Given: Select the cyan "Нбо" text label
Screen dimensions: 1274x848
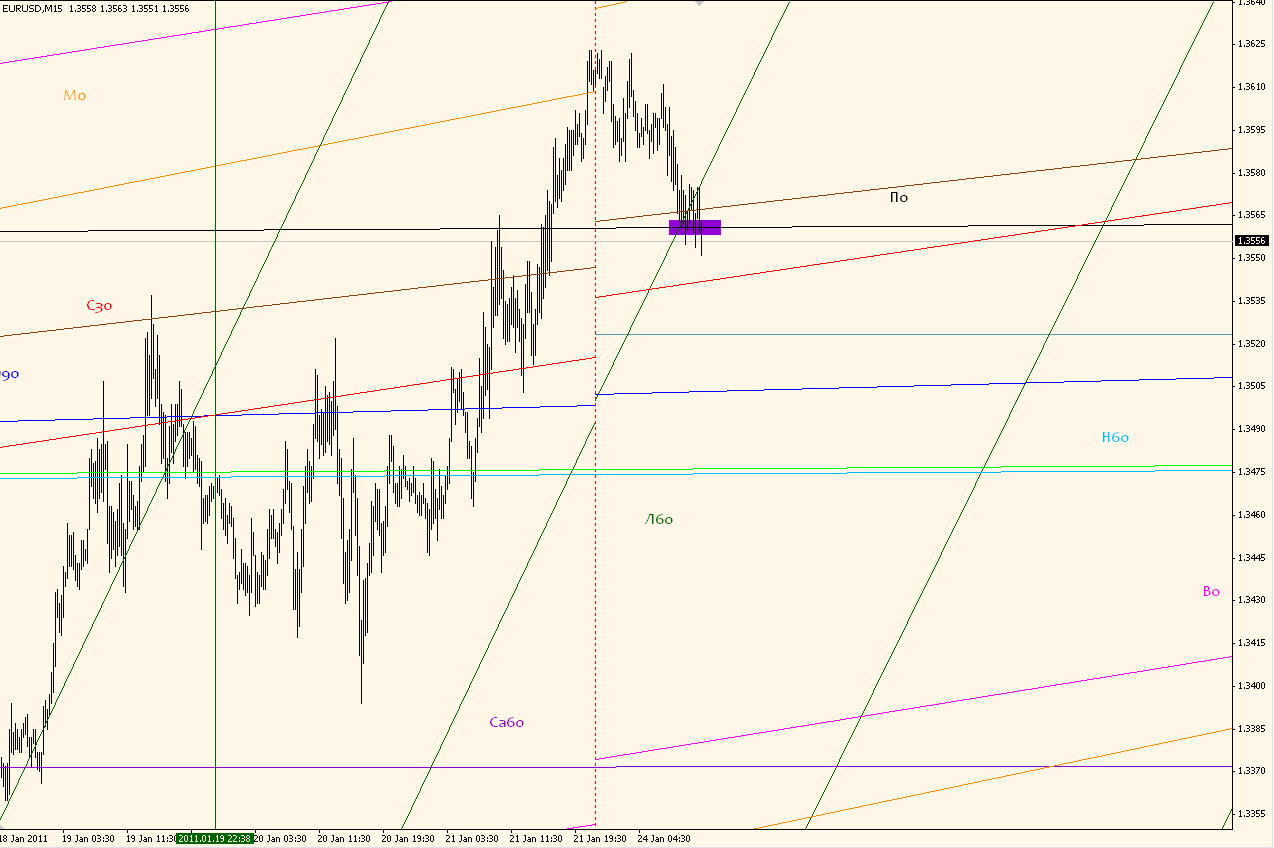Looking at the screenshot, I should click(x=1115, y=437).
